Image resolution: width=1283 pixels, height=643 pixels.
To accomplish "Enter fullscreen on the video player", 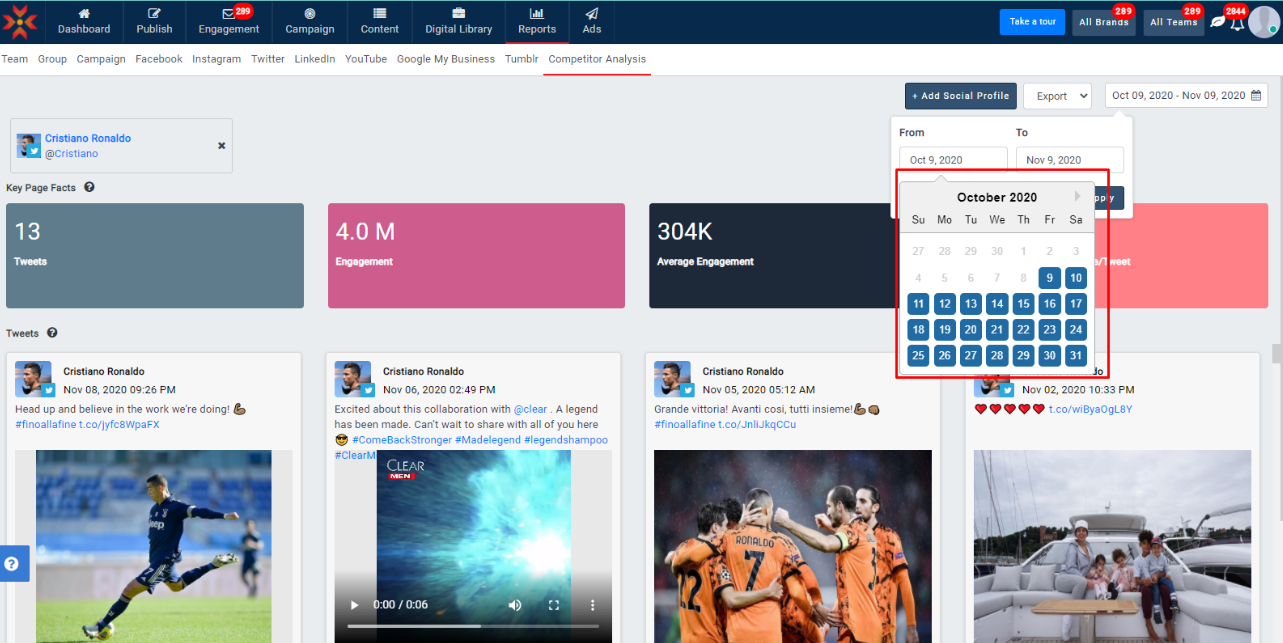I will [x=553, y=605].
